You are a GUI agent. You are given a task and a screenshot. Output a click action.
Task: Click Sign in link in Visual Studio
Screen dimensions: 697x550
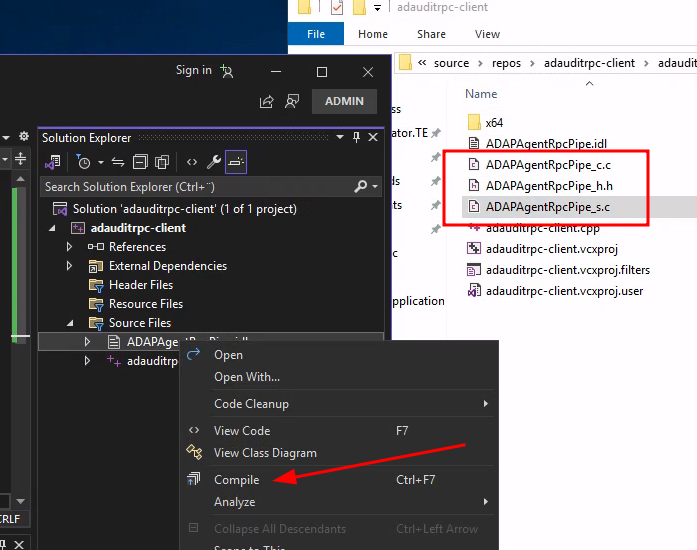coord(194,70)
